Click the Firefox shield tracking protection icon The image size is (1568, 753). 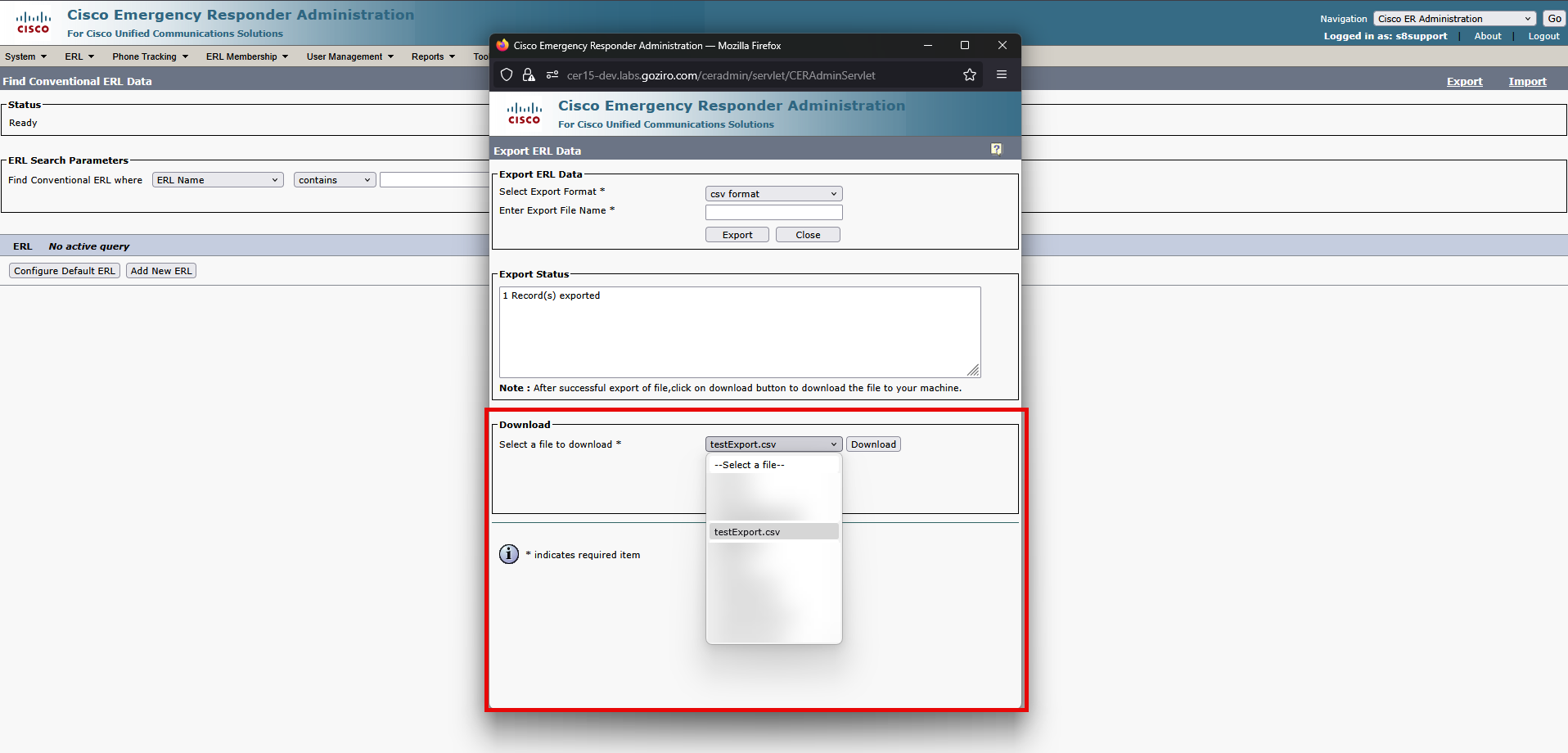coord(507,75)
